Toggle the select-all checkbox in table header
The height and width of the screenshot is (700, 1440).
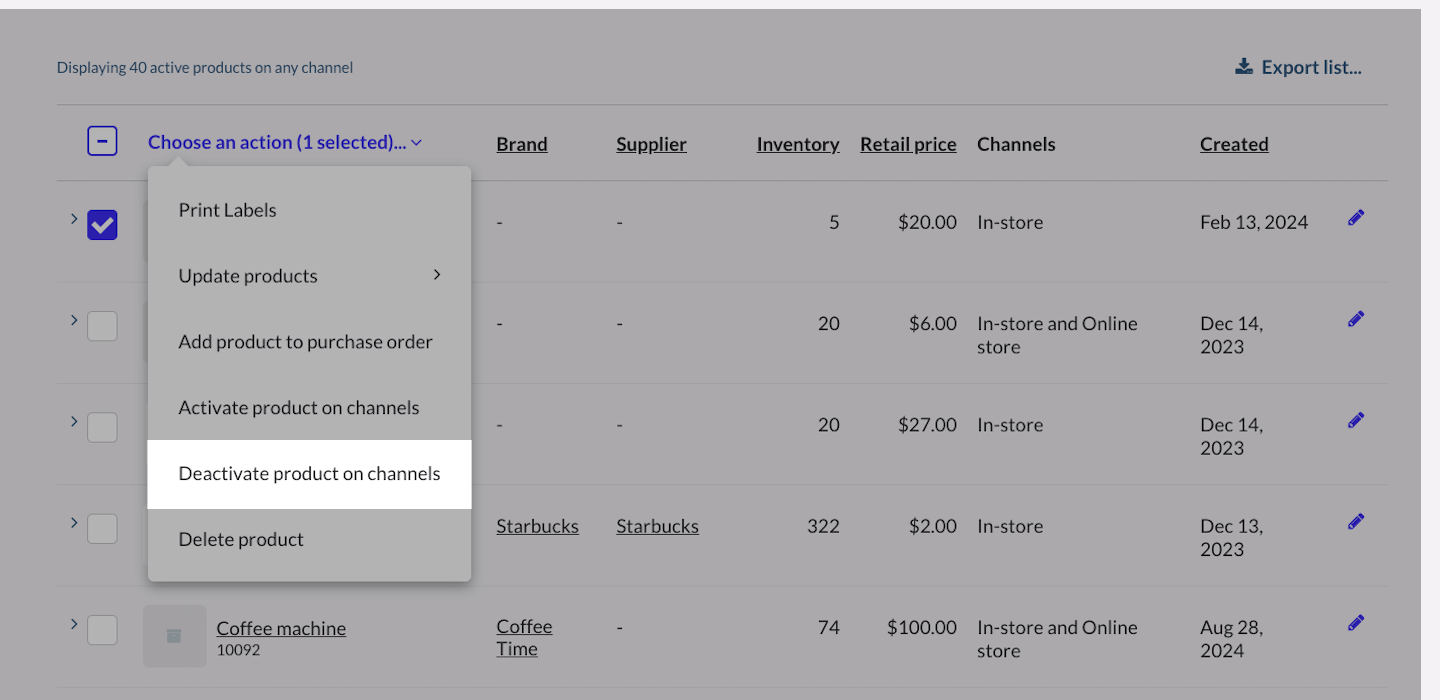click(102, 142)
